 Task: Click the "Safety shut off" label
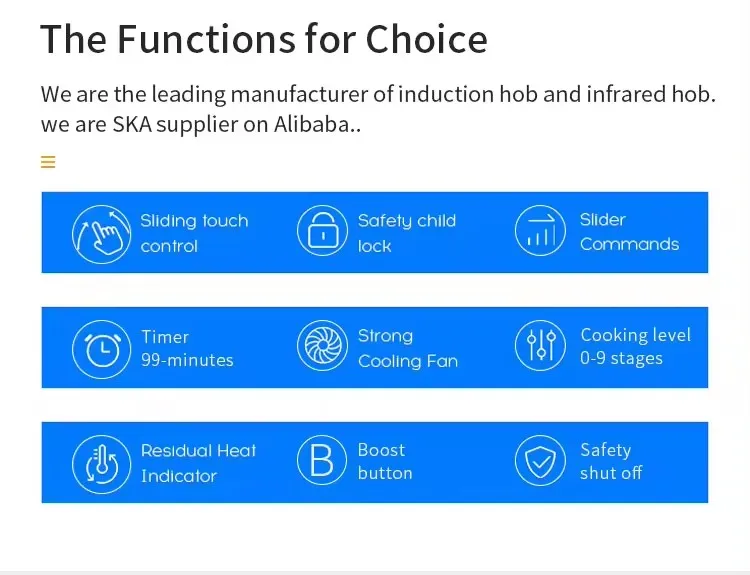(611, 462)
